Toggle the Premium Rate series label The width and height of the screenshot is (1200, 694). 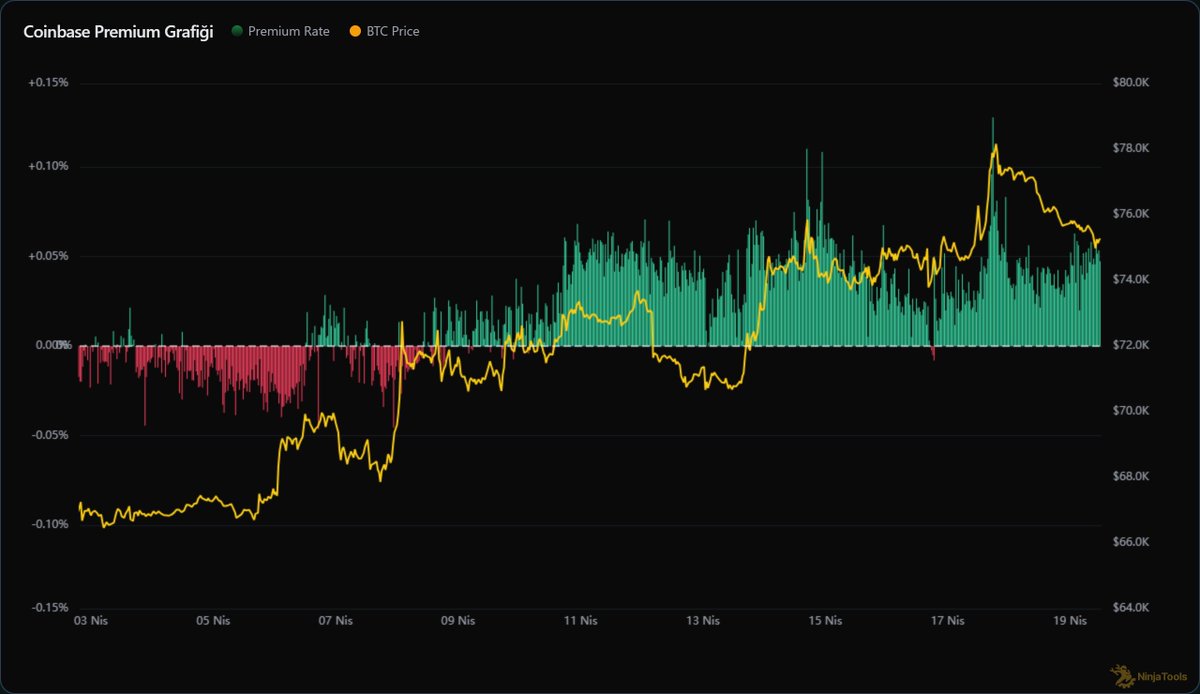coord(288,31)
